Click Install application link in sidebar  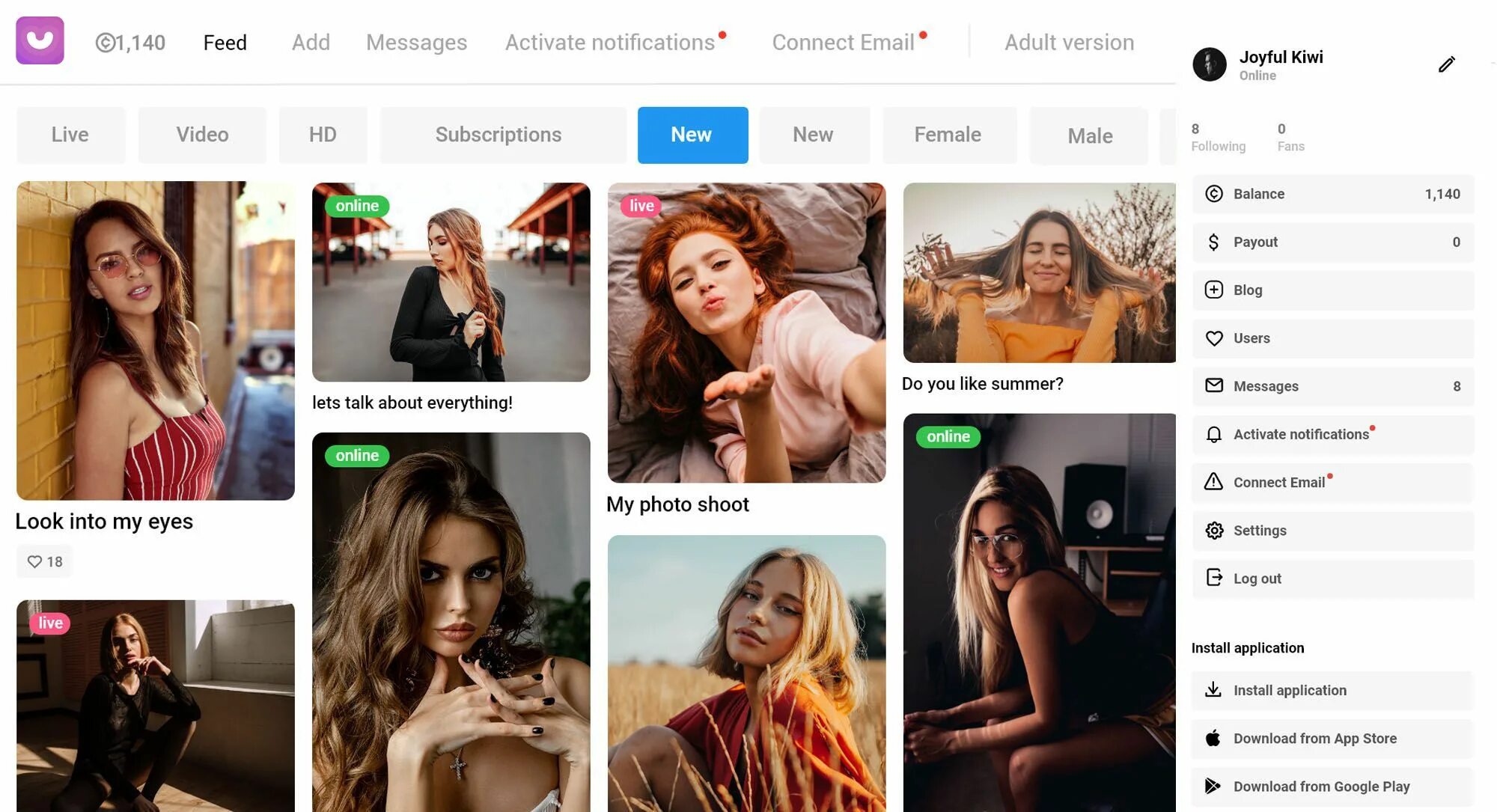(1290, 690)
